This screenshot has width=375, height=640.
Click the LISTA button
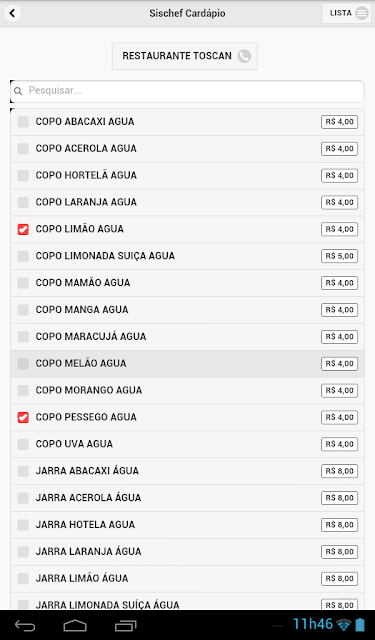pyautogui.click(x=346, y=13)
